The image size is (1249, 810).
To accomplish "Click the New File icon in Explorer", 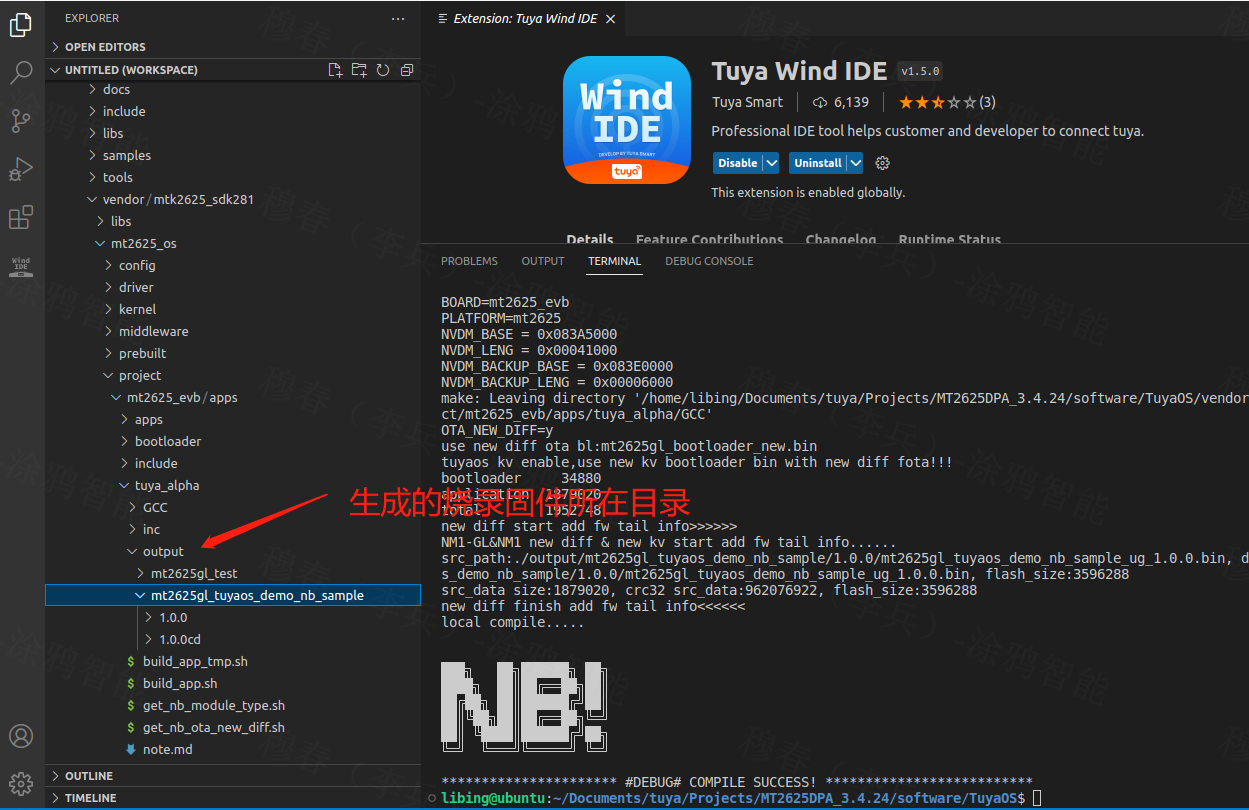I will pyautogui.click(x=336, y=70).
